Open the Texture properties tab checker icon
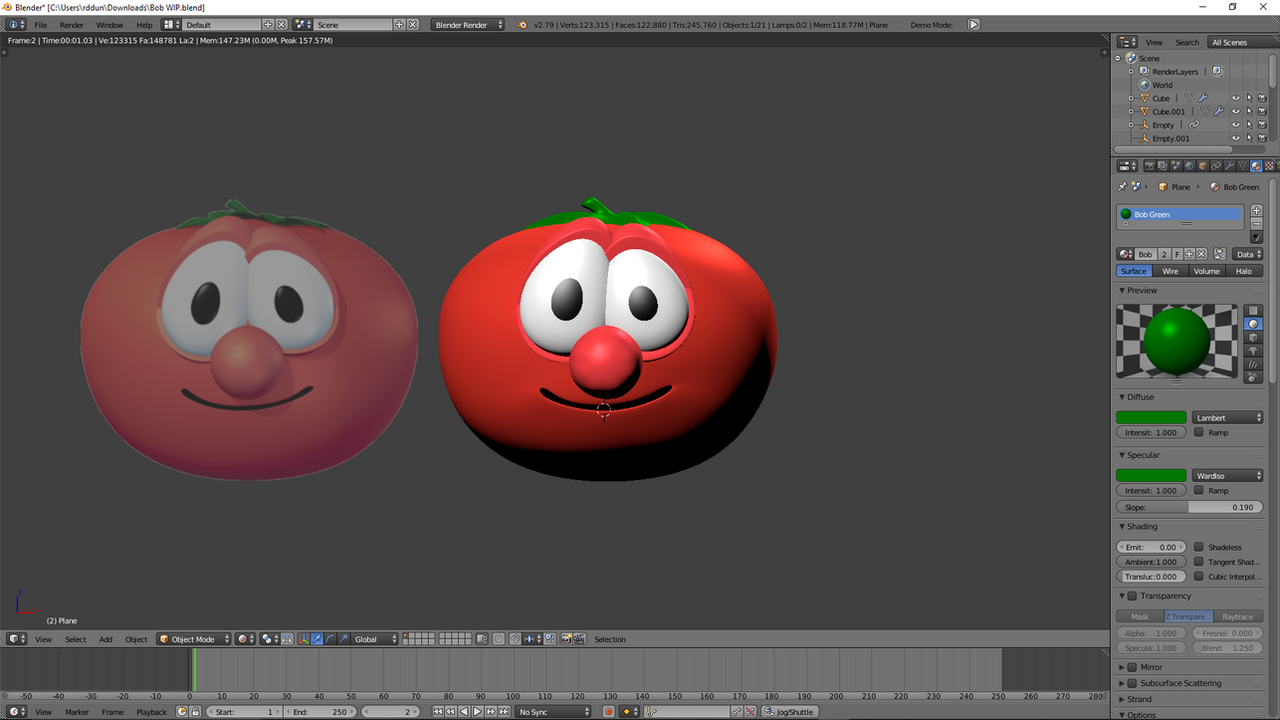Viewport: 1280px width, 720px height. point(1269,166)
